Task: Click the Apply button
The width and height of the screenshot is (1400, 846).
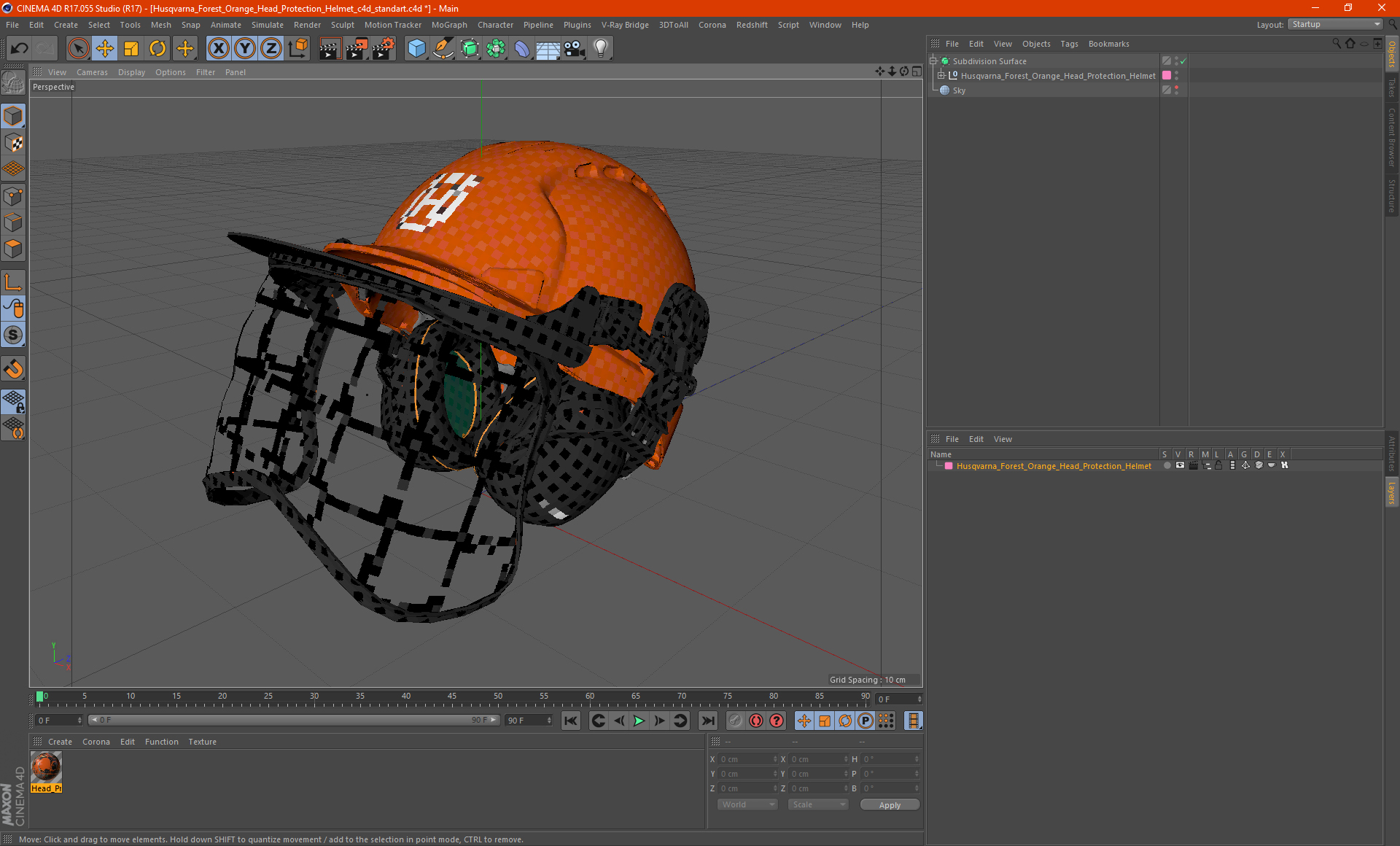Action: [x=890, y=805]
